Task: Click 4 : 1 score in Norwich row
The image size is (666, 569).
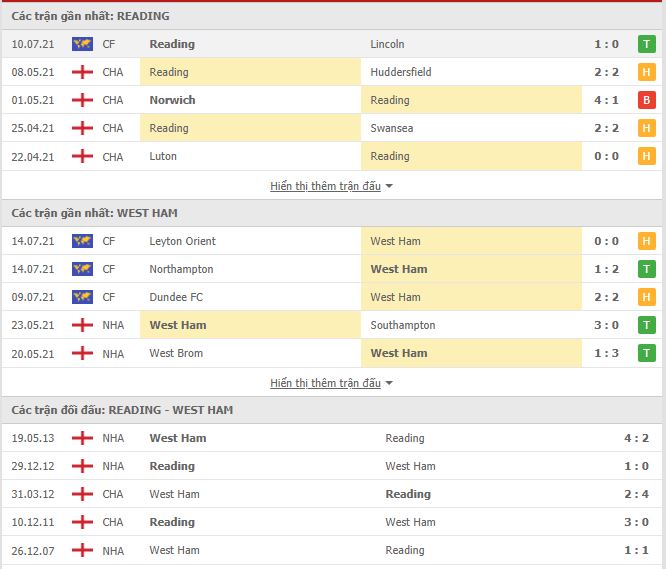Action: click(606, 100)
